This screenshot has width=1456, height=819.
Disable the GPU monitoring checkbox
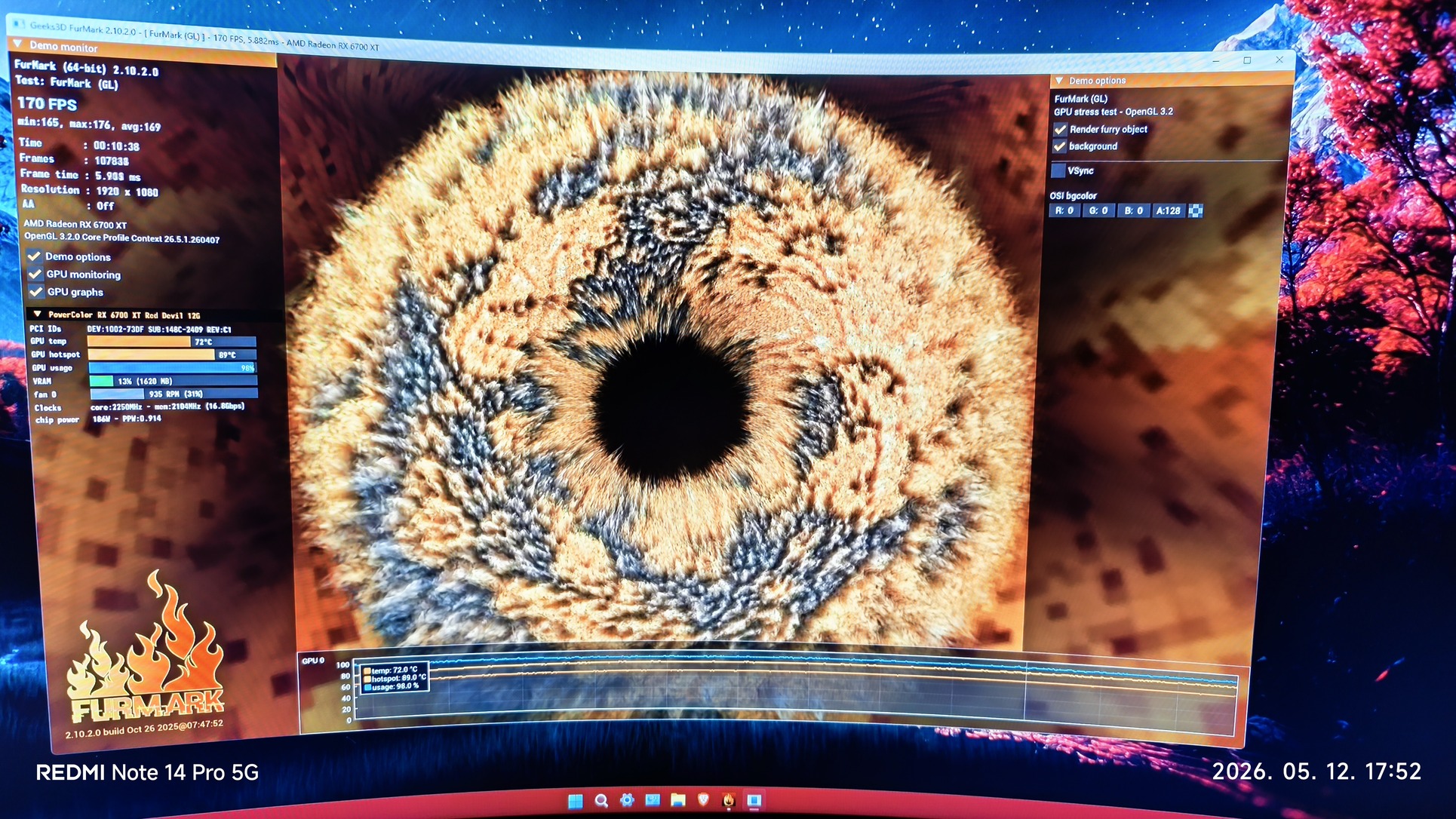point(35,274)
